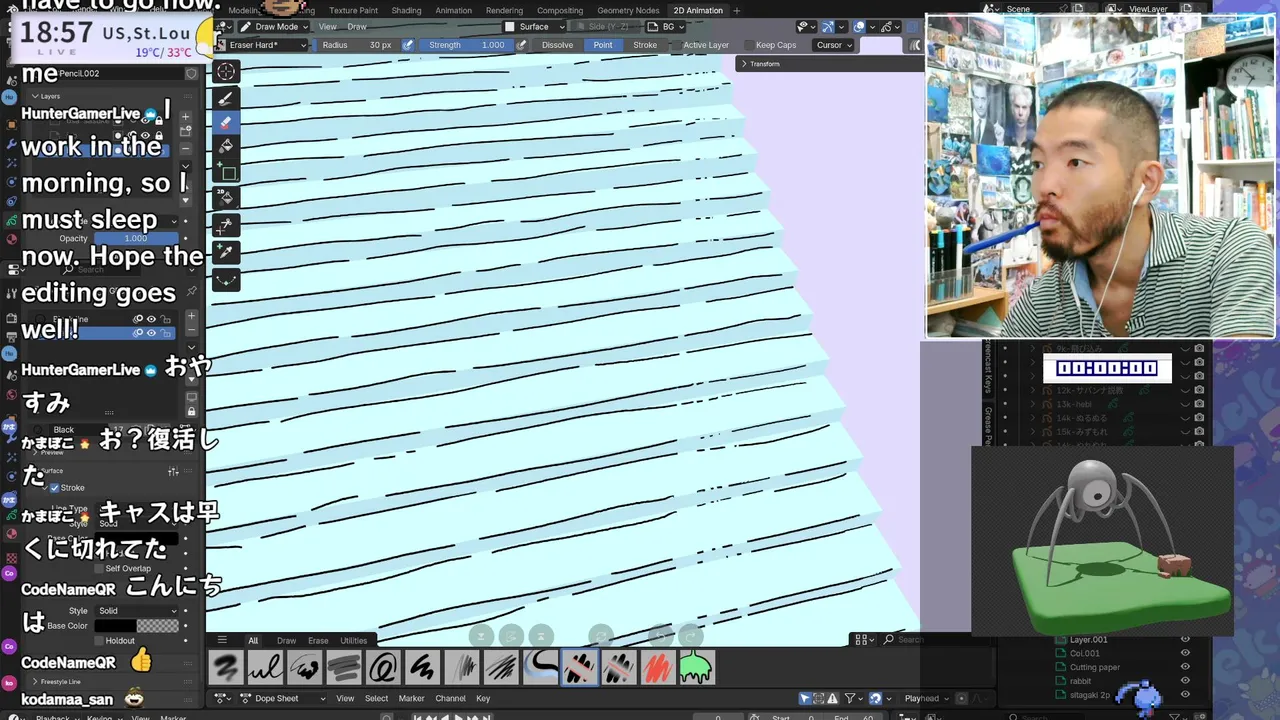This screenshot has width=1280, height=720.
Task: Toggle the Active Layer checkbox
Action: click(676, 45)
